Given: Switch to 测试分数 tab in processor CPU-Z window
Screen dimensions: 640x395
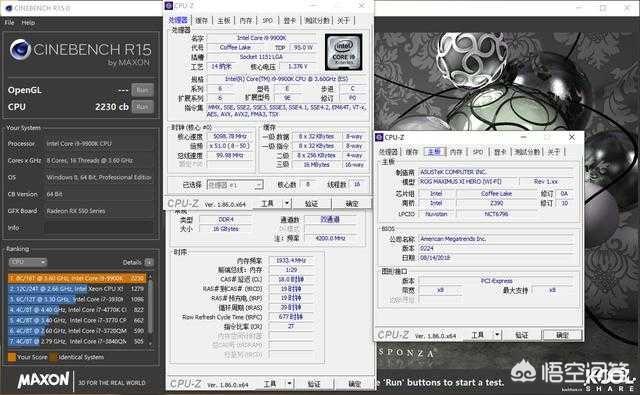Looking at the screenshot, I should [317, 20].
